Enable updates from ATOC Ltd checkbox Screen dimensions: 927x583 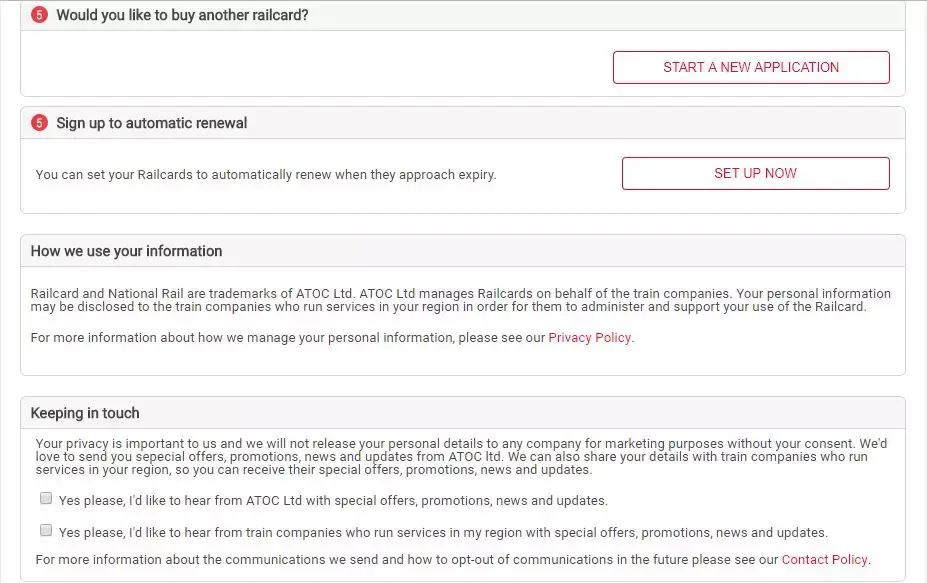pyautogui.click(x=46, y=497)
